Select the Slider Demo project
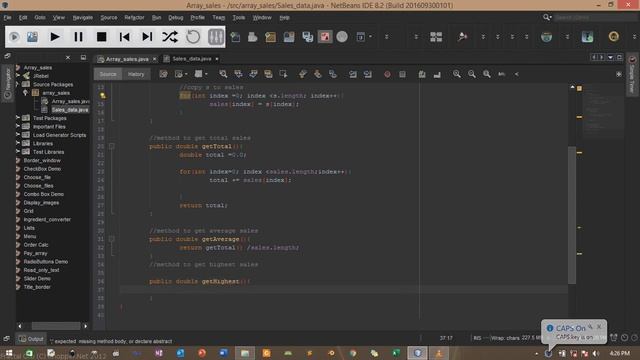The image size is (640, 360). (37, 278)
